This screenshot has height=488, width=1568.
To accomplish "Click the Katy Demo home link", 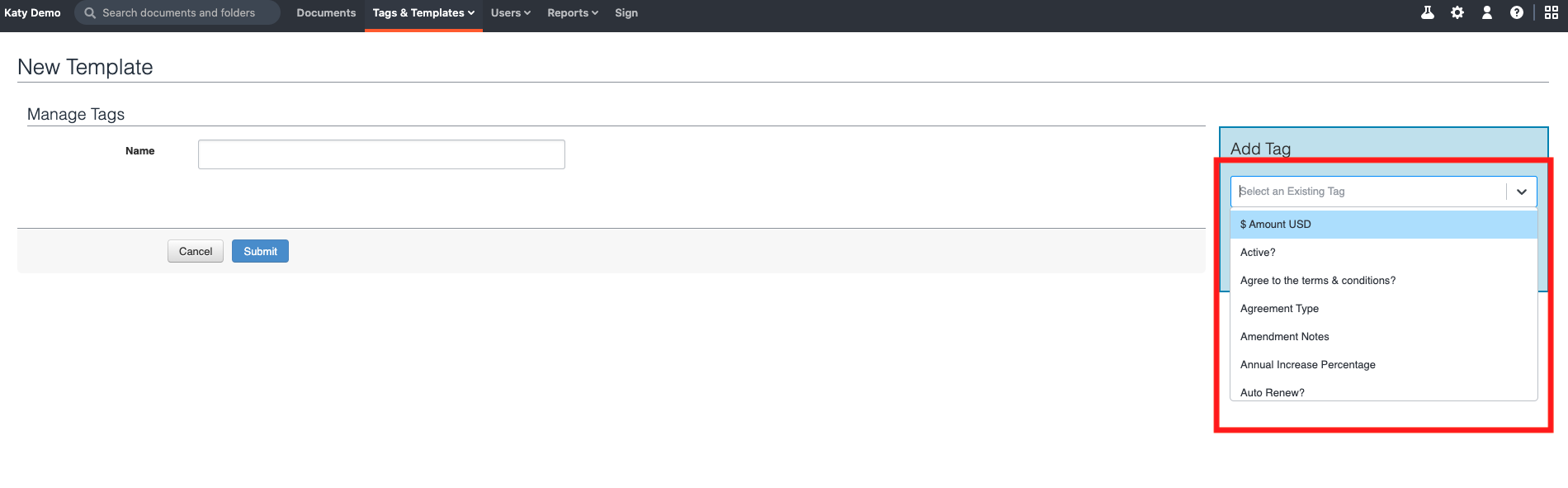I will (33, 13).
